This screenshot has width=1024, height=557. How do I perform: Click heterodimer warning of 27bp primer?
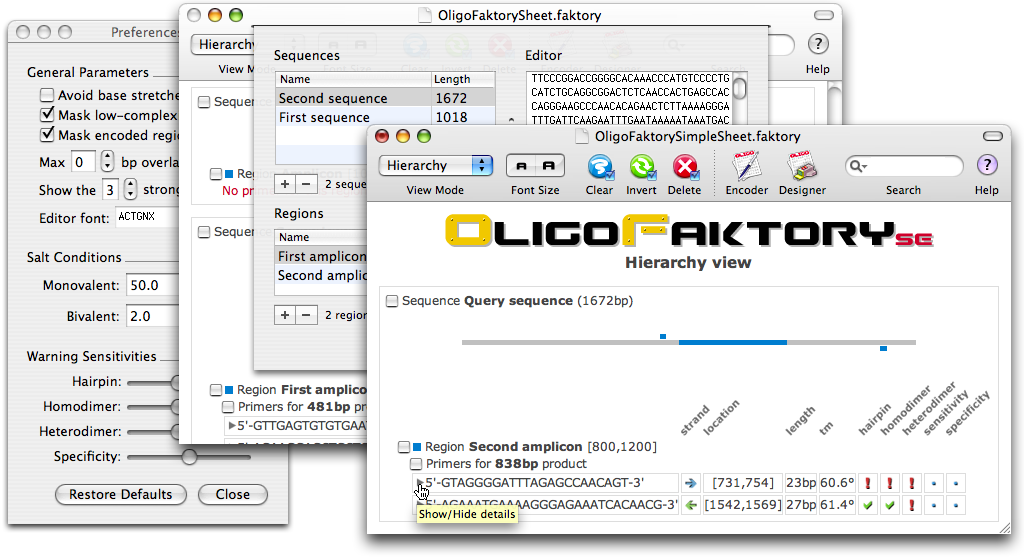[912, 505]
